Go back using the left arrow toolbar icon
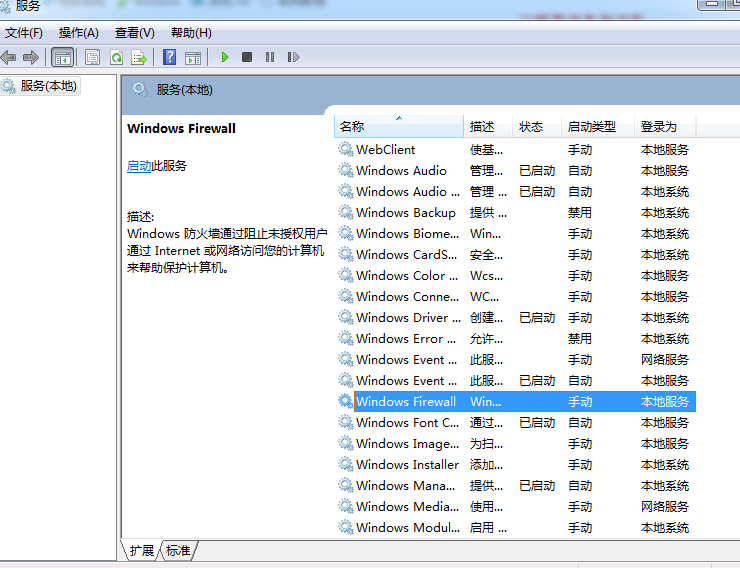 pos(8,58)
